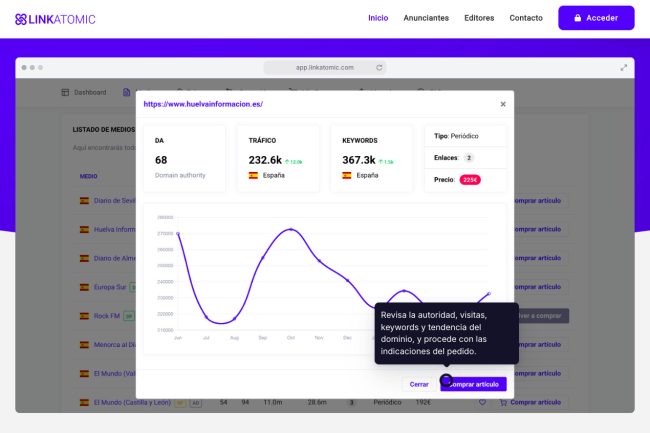The image size is (650, 433).
Task: Click the Spain flag under Keywords
Action: [x=347, y=175]
